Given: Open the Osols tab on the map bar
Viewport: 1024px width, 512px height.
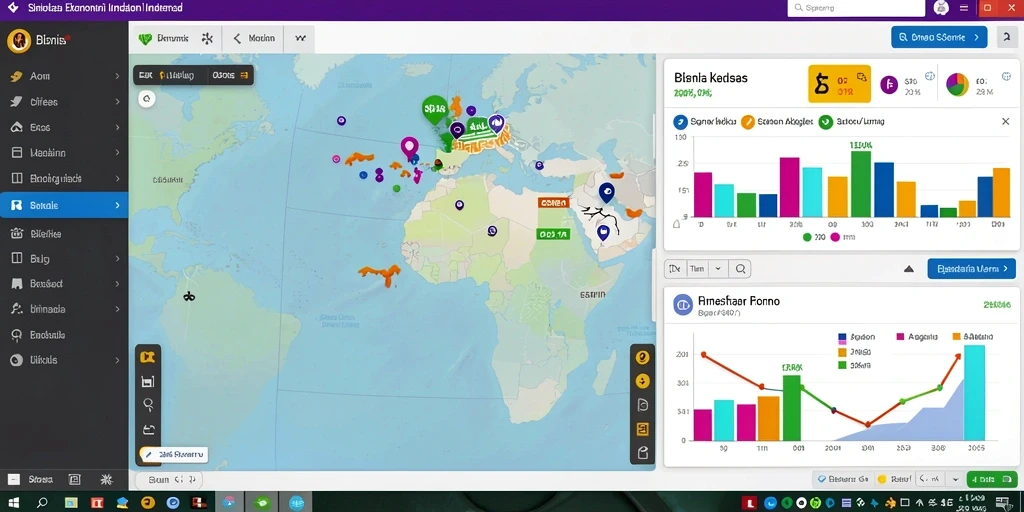Looking at the screenshot, I should click(x=229, y=75).
